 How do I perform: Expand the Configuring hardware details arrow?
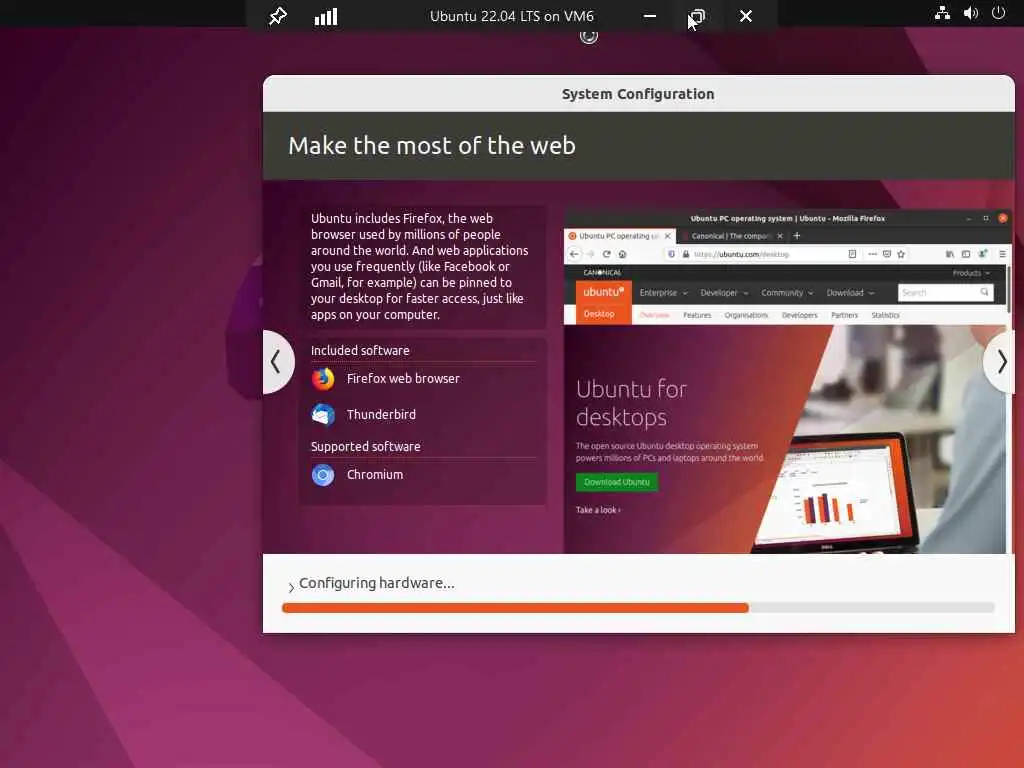pyautogui.click(x=291, y=587)
